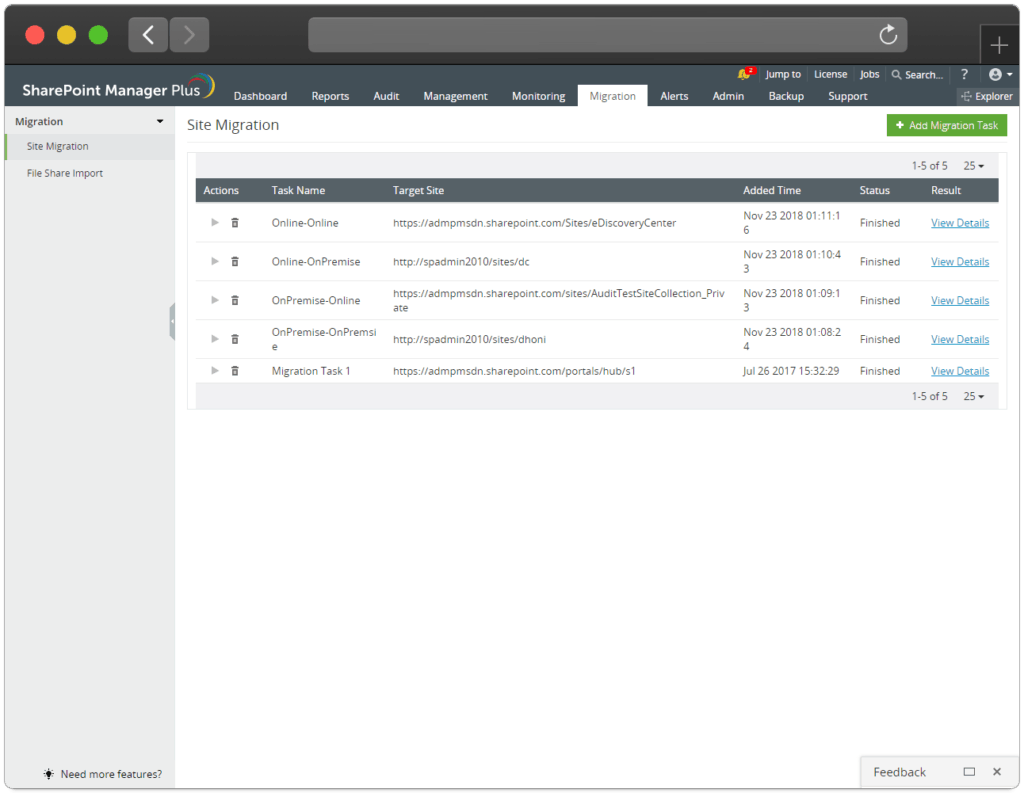Open the help question mark icon
The image size is (1024, 793).
(x=964, y=74)
